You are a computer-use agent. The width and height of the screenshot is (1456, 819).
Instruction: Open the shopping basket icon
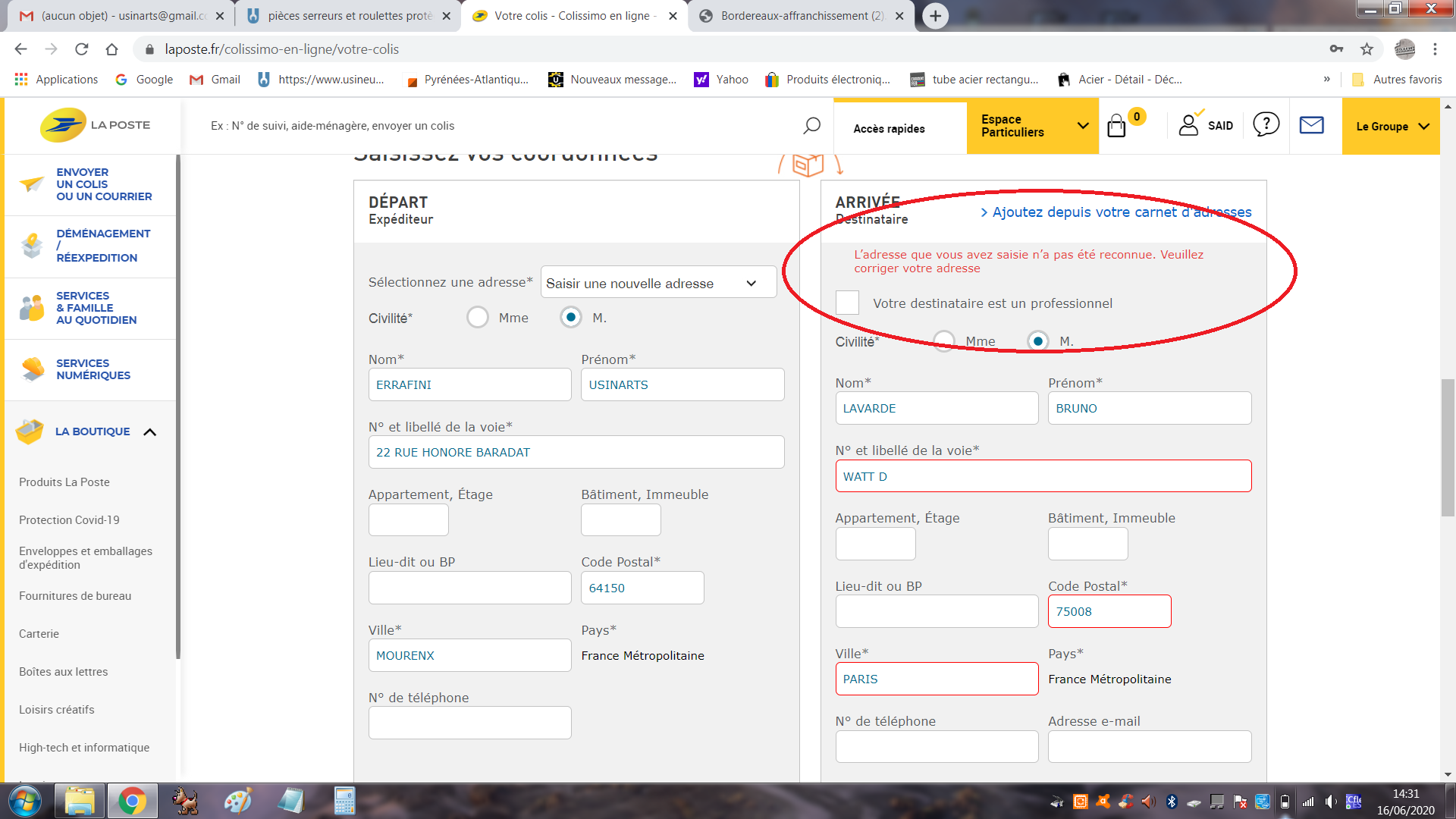click(1116, 126)
